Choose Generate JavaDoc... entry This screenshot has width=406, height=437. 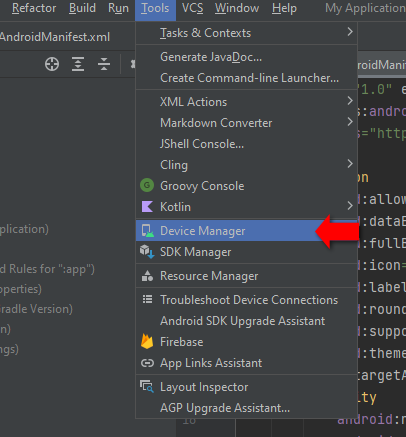(x=246, y=57)
